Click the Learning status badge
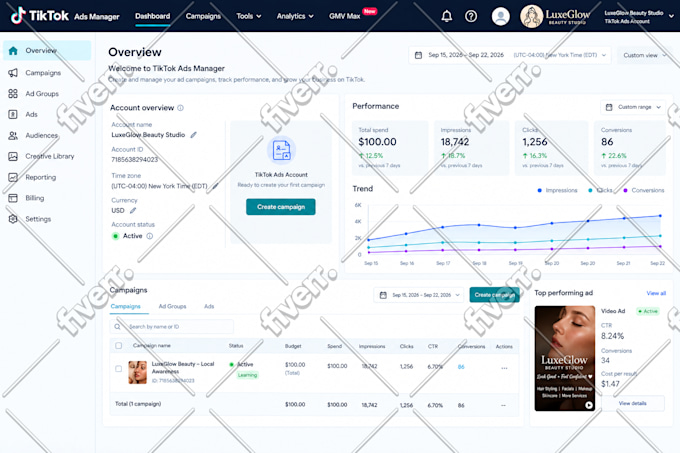The height and width of the screenshot is (453, 680). pos(247,375)
